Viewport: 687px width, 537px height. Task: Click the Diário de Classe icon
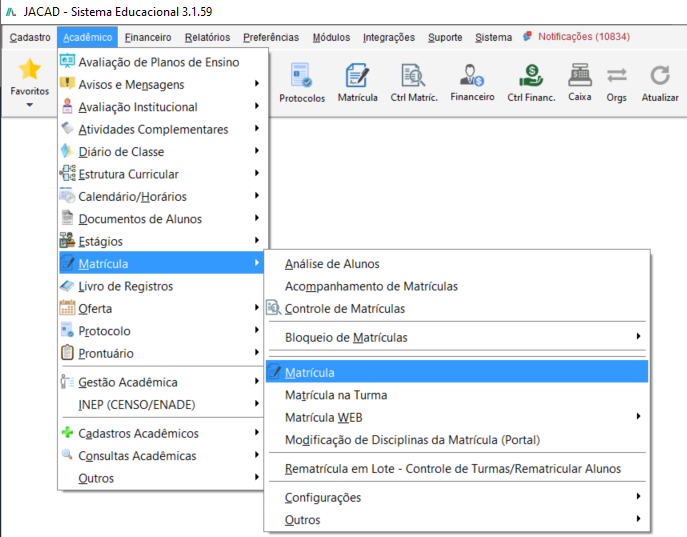tap(67, 151)
